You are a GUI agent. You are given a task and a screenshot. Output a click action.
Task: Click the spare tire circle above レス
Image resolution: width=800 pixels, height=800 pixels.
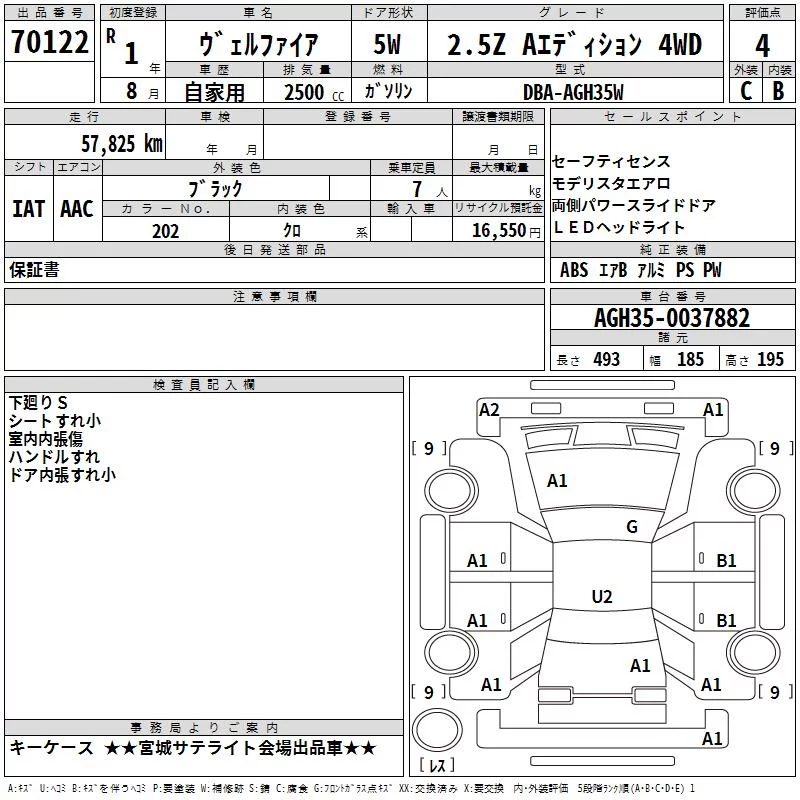[437, 729]
